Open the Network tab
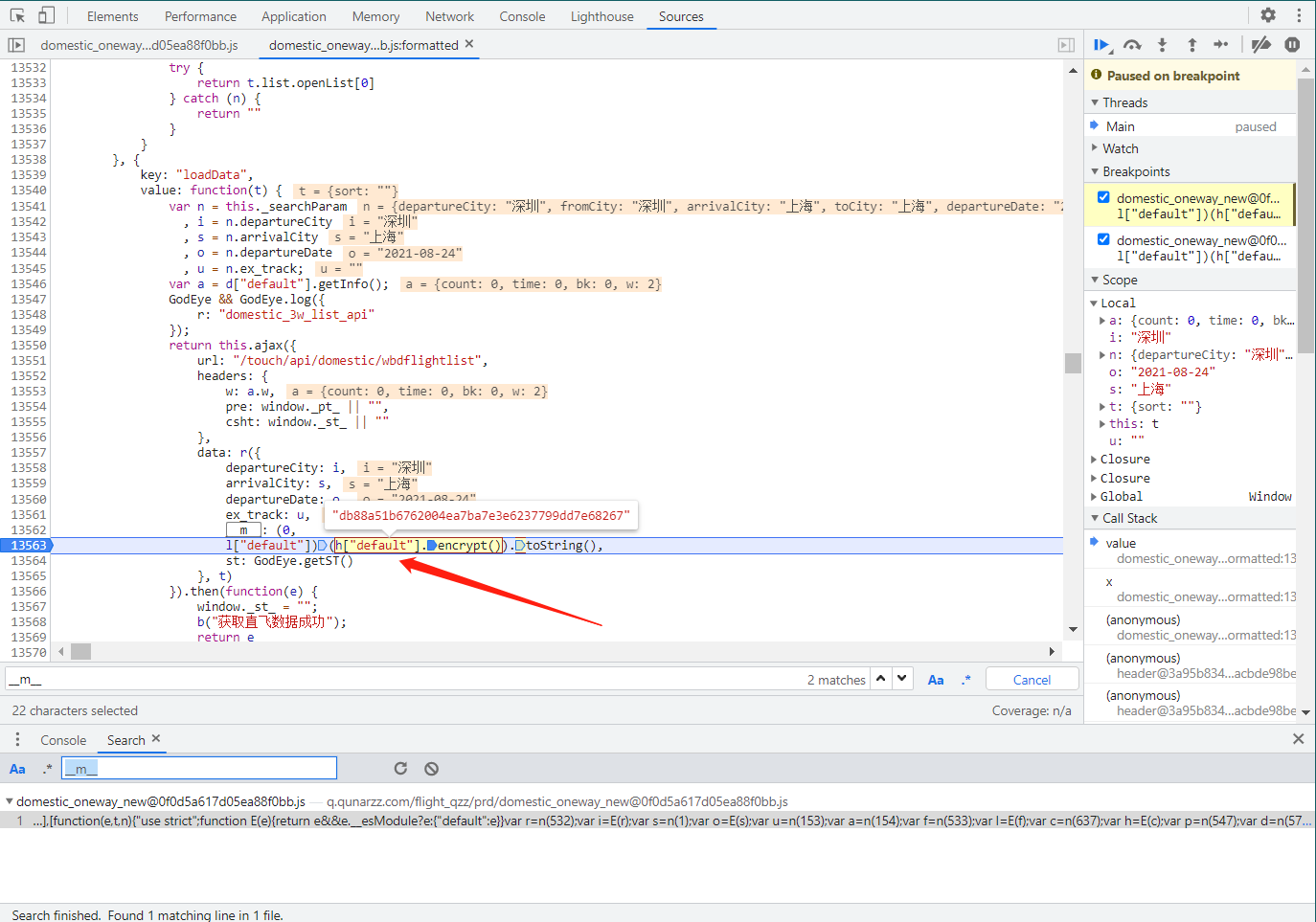 450,16
